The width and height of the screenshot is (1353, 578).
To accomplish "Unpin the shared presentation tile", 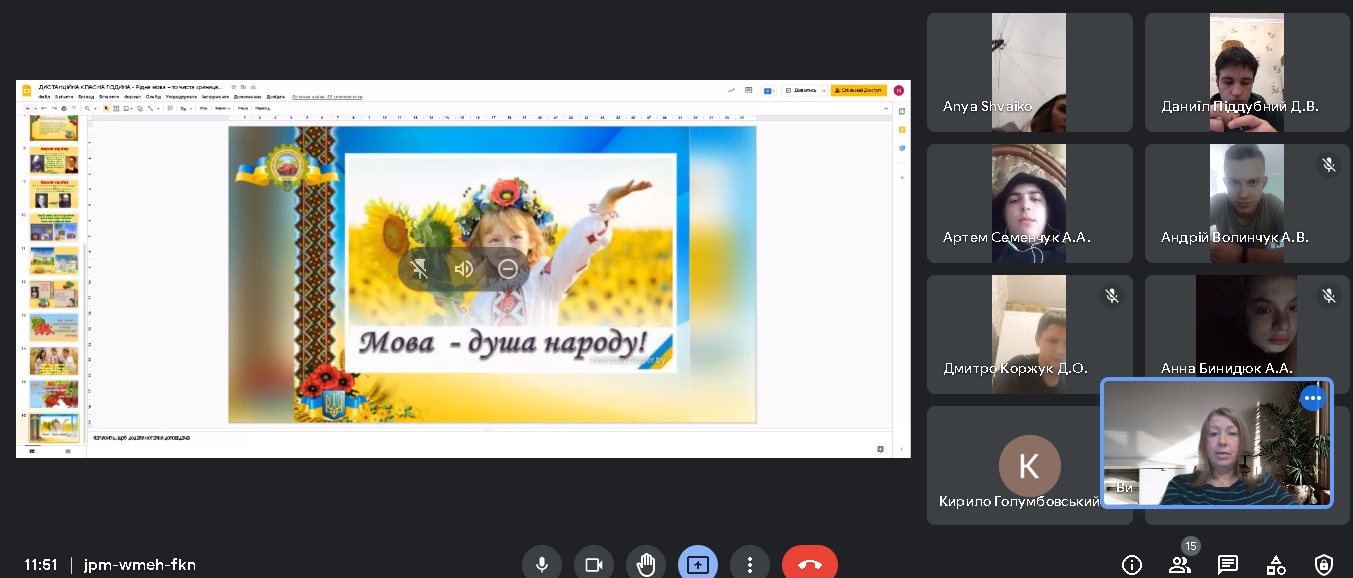I will point(419,269).
